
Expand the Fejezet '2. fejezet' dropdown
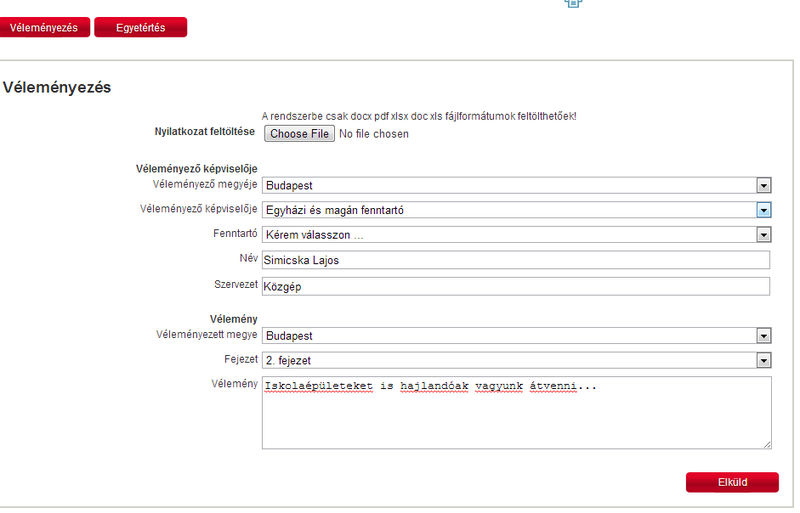click(516, 360)
